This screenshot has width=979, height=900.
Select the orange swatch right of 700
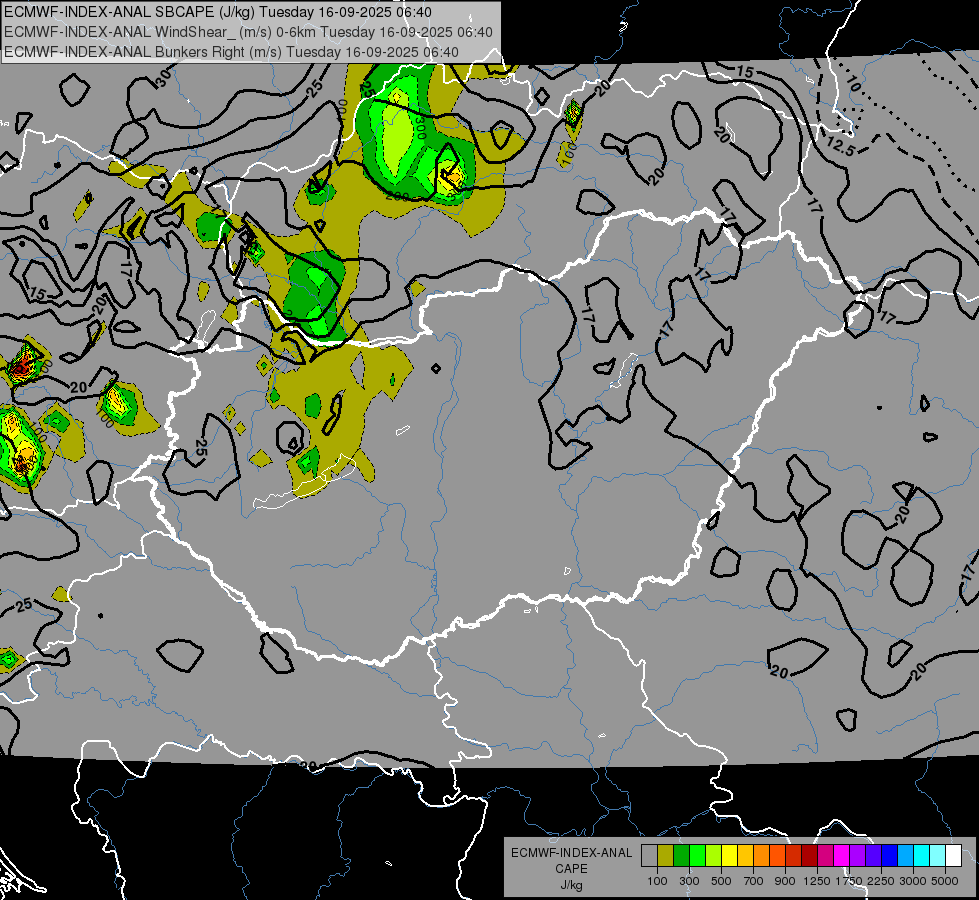[762, 856]
